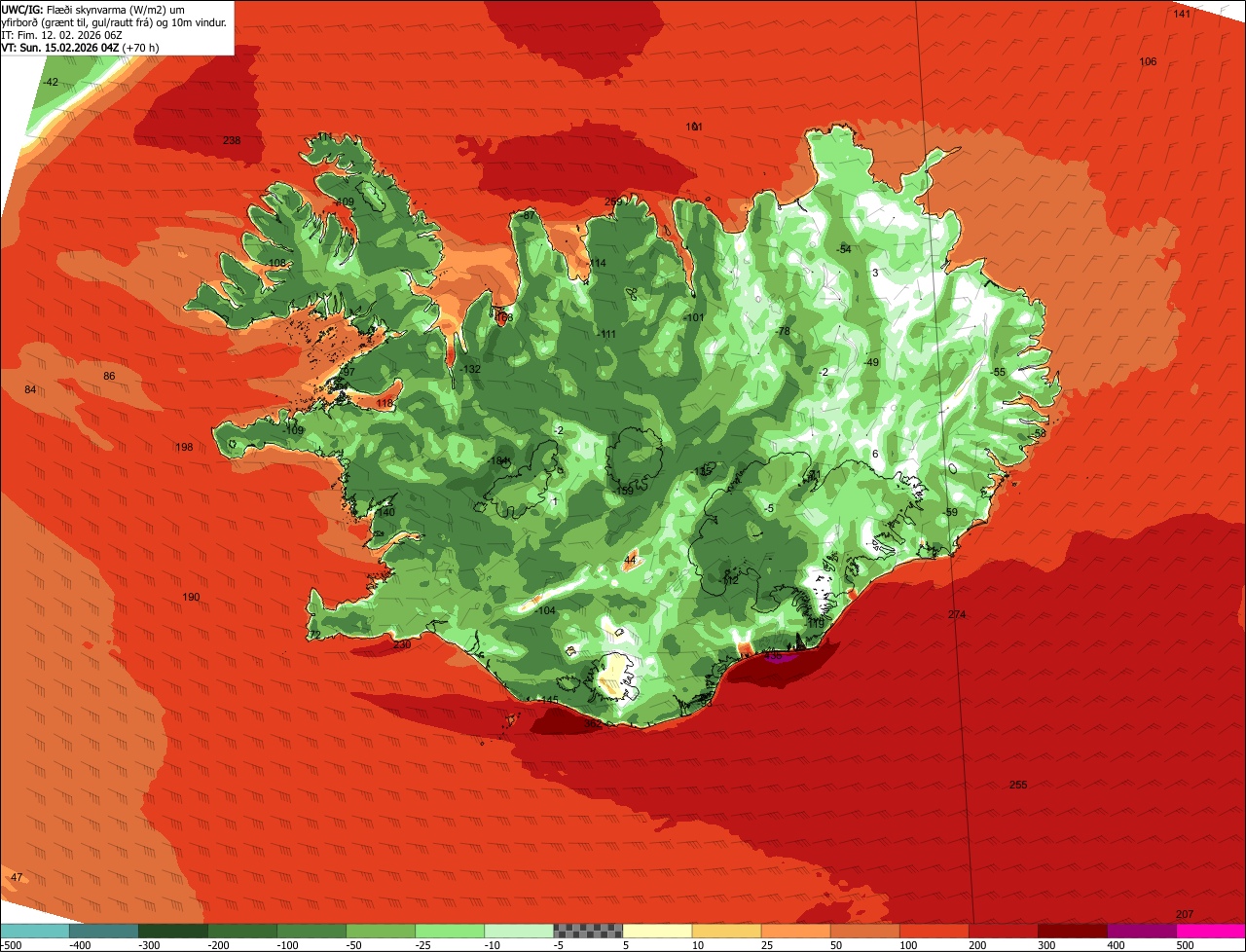Click the 'IT: Fim. 12. 02. 2026 06Z' line
This screenshot has width=1246, height=952.
tap(61, 34)
